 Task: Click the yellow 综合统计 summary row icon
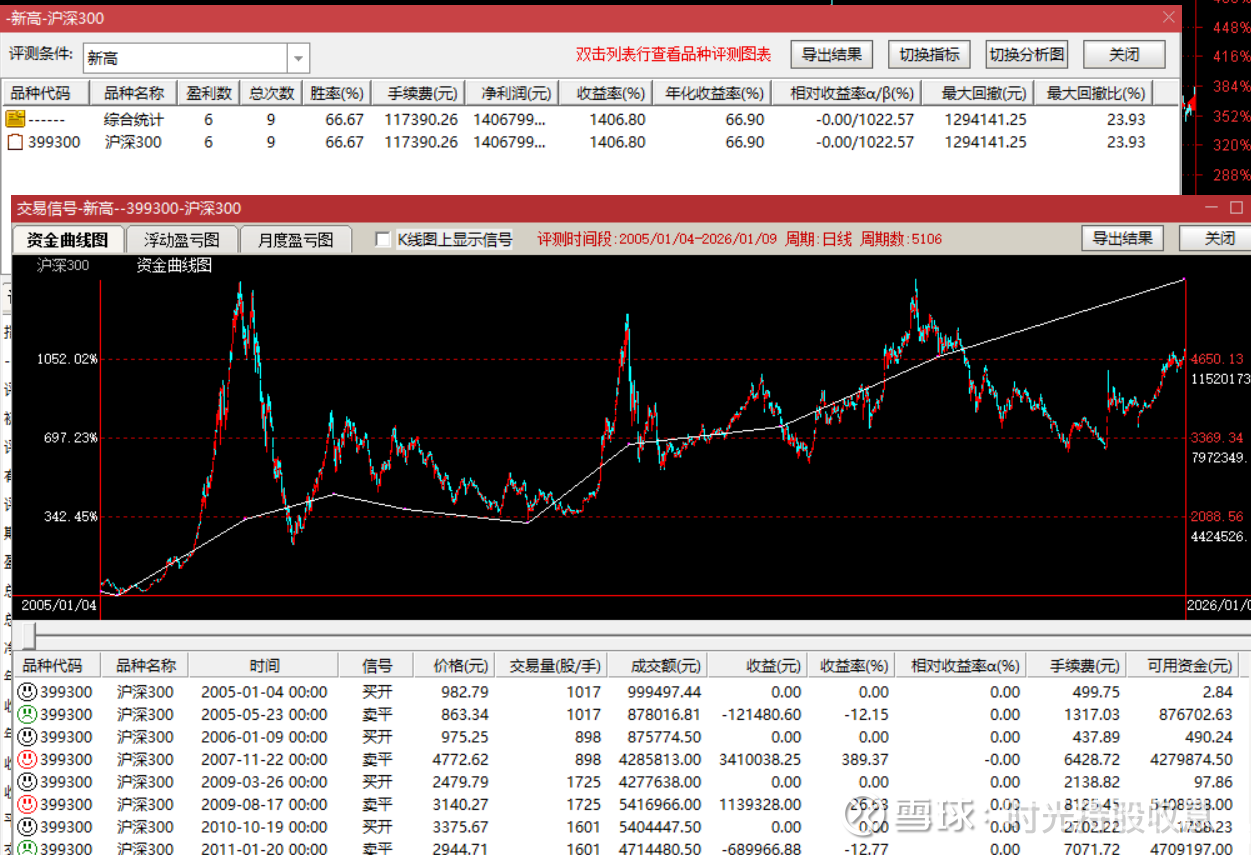[15, 119]
